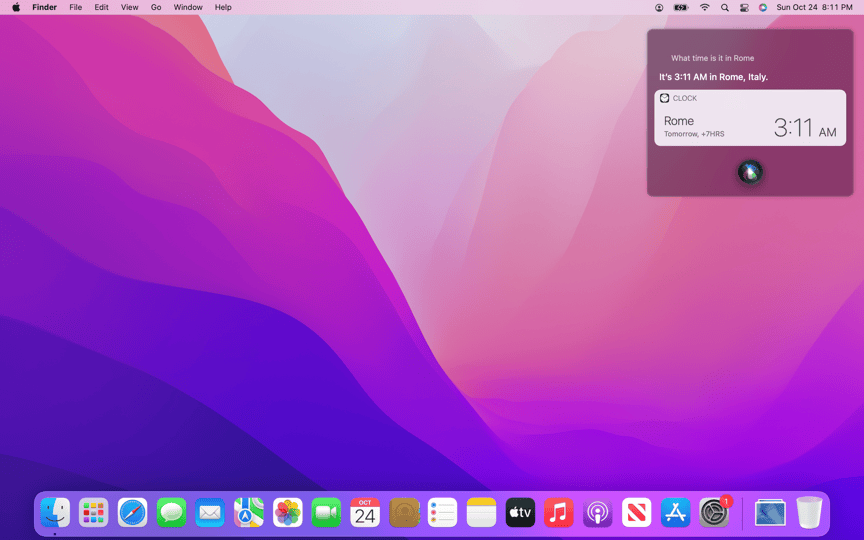Click the date and time Sun Oct 24
The width and height of the screenshot is (864, 540).
coord(814,7)
